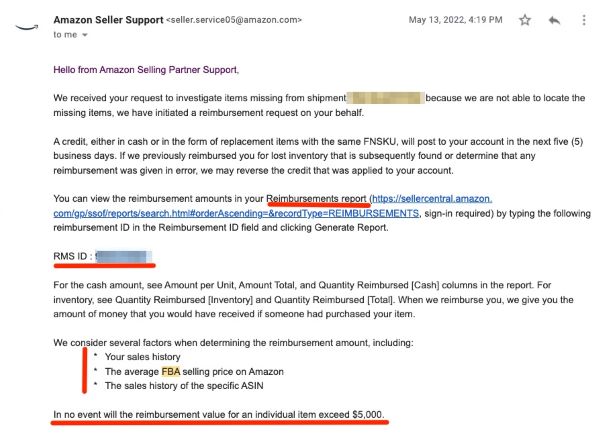Image resolution: width=603 pixels, height=434 pixels.
Task: Click the sender address seller.service05@amazon.com
Action: (234, 20)
